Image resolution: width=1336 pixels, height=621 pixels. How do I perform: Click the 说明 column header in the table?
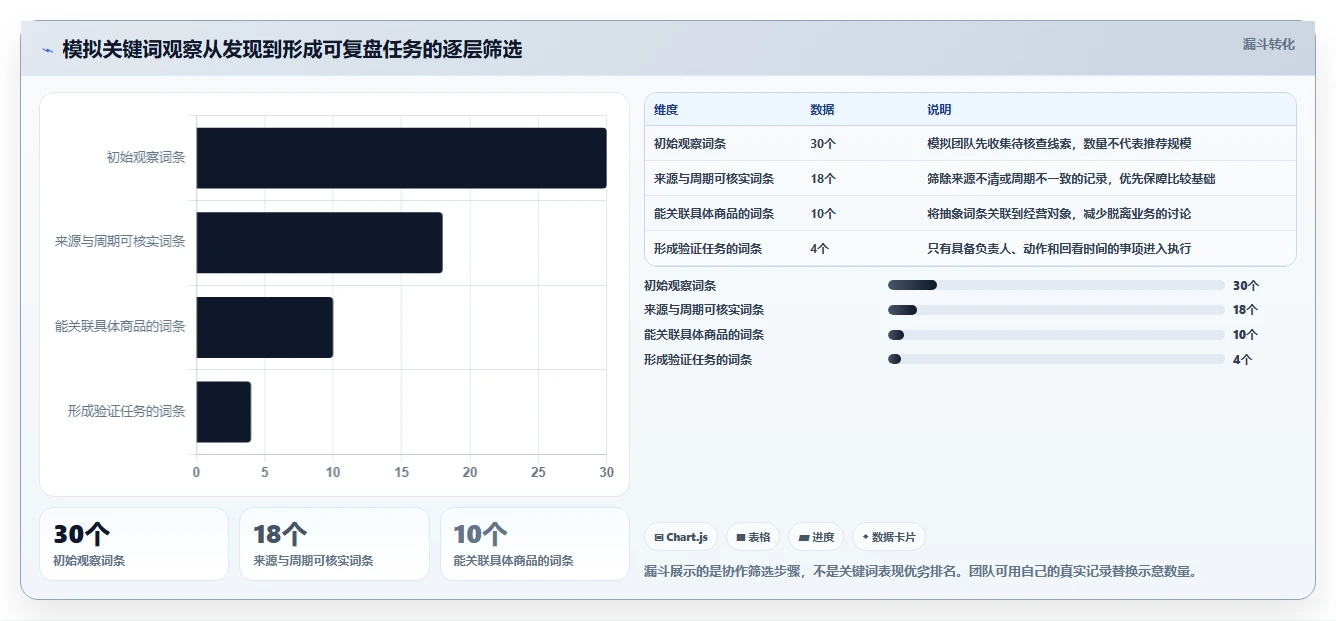pos(939,110)
